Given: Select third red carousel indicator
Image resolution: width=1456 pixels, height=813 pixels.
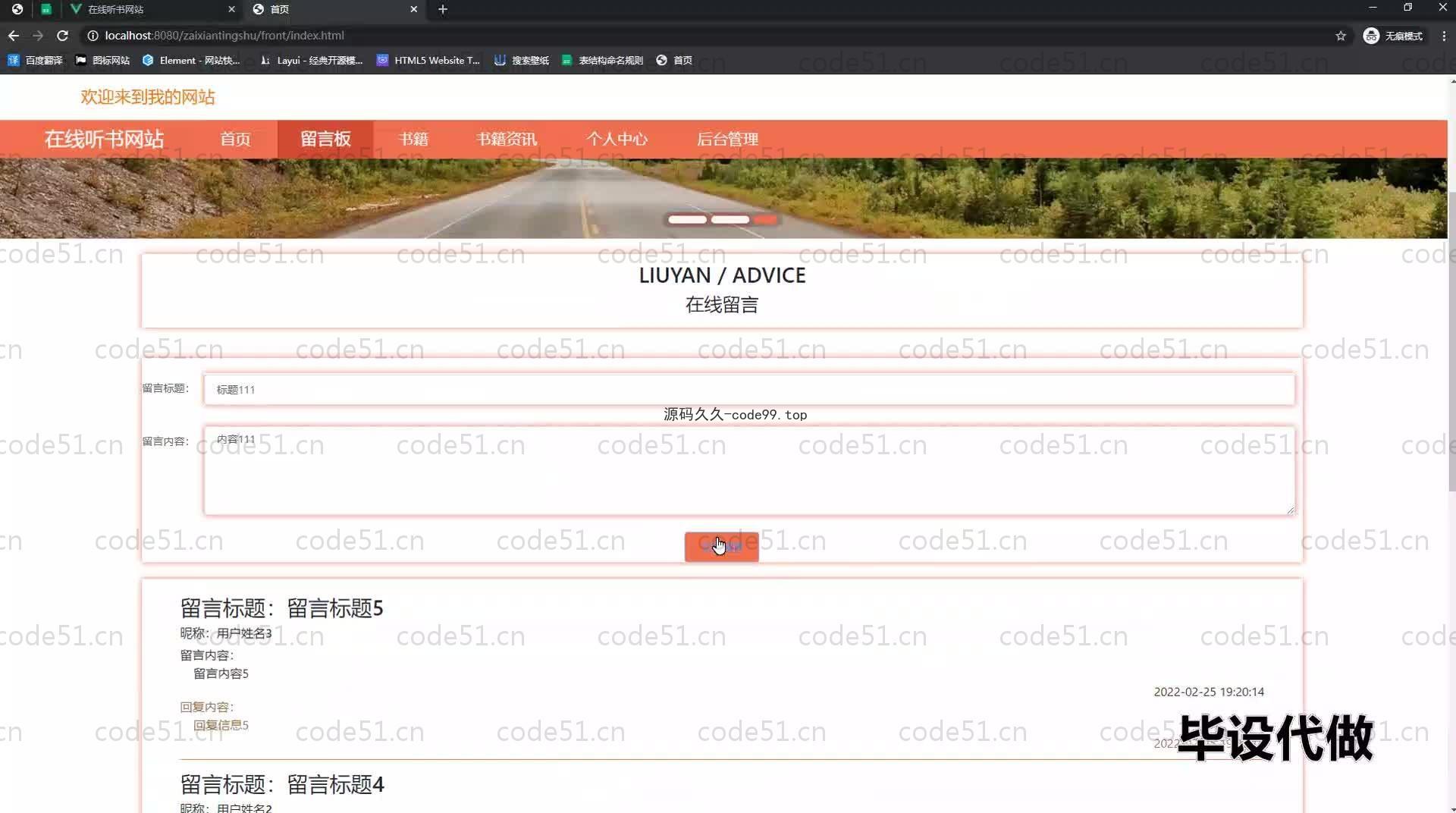Looking at the screenshot, I should (766, 220).
